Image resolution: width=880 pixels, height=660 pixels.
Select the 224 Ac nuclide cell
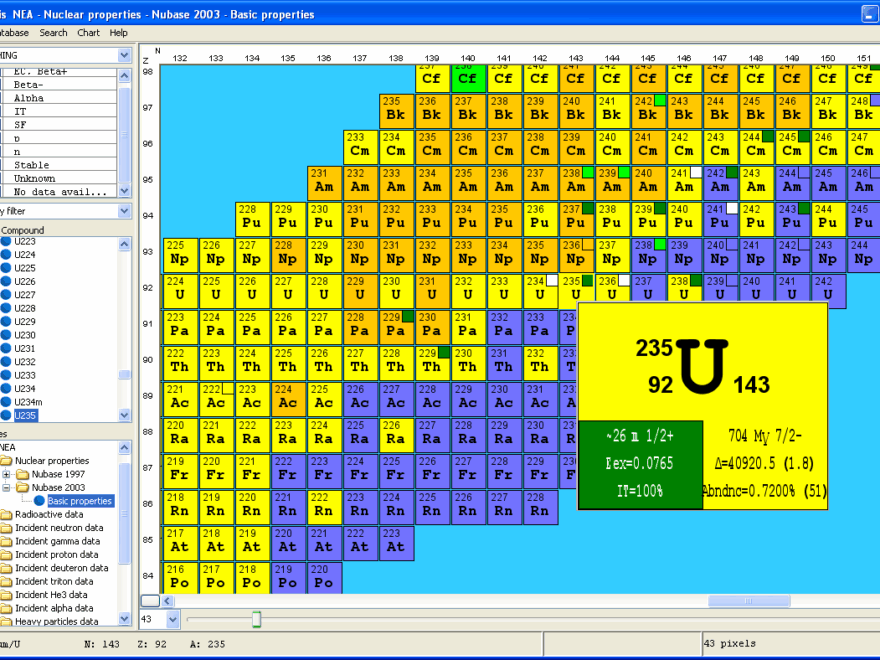(x=287, y=400)
